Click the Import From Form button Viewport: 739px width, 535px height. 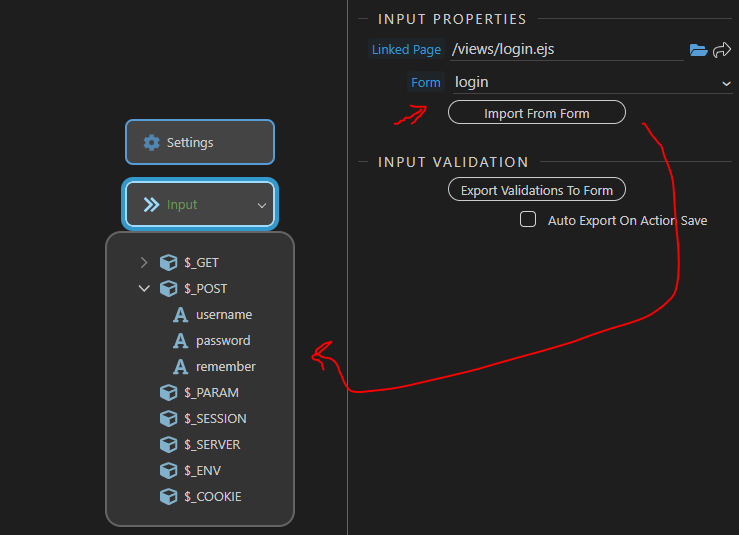[537, 113]
